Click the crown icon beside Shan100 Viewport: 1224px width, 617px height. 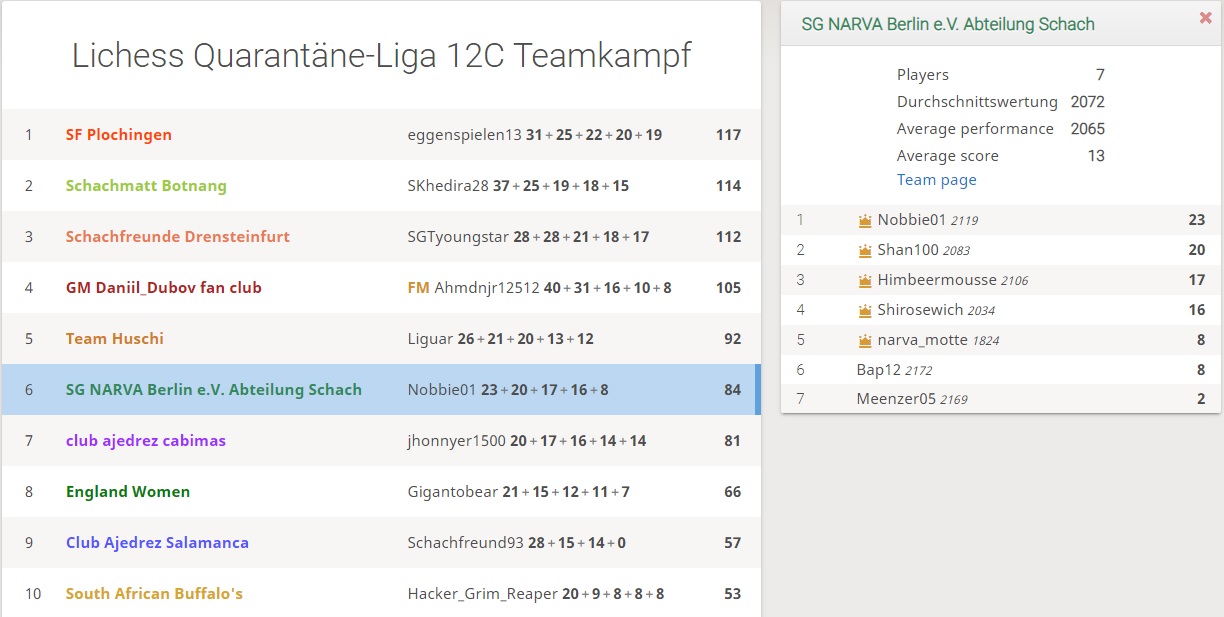click(x=865, y=251)
